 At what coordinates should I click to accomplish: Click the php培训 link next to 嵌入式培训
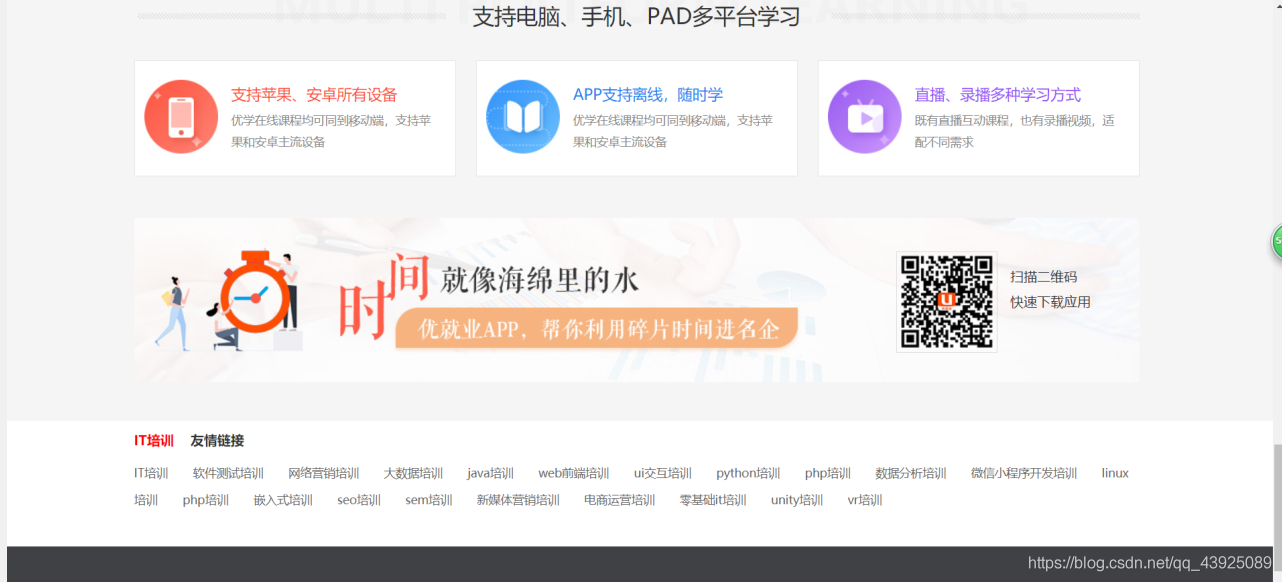point(206,501)
